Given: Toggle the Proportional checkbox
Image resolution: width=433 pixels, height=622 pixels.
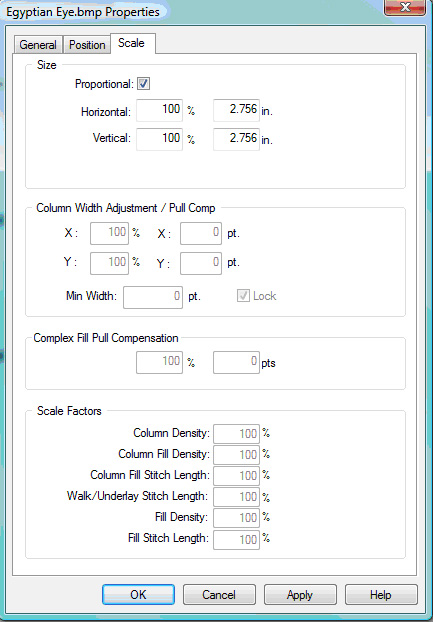Looking at the screenshot, I should click(x=143, y=84).
